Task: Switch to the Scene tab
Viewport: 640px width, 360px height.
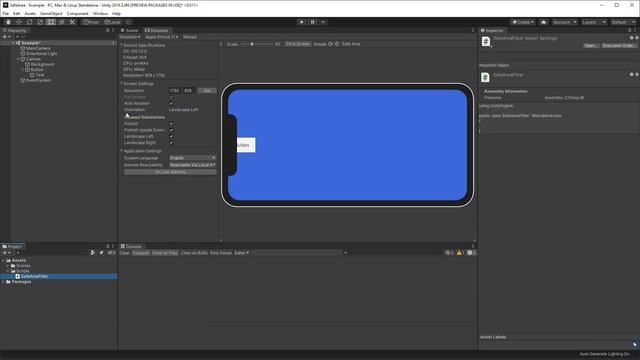Action: pyautogui.click(x=129, y=31)
